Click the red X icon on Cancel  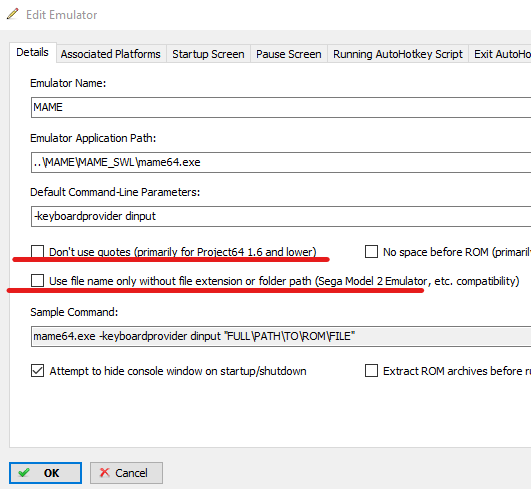pos(105,472)
